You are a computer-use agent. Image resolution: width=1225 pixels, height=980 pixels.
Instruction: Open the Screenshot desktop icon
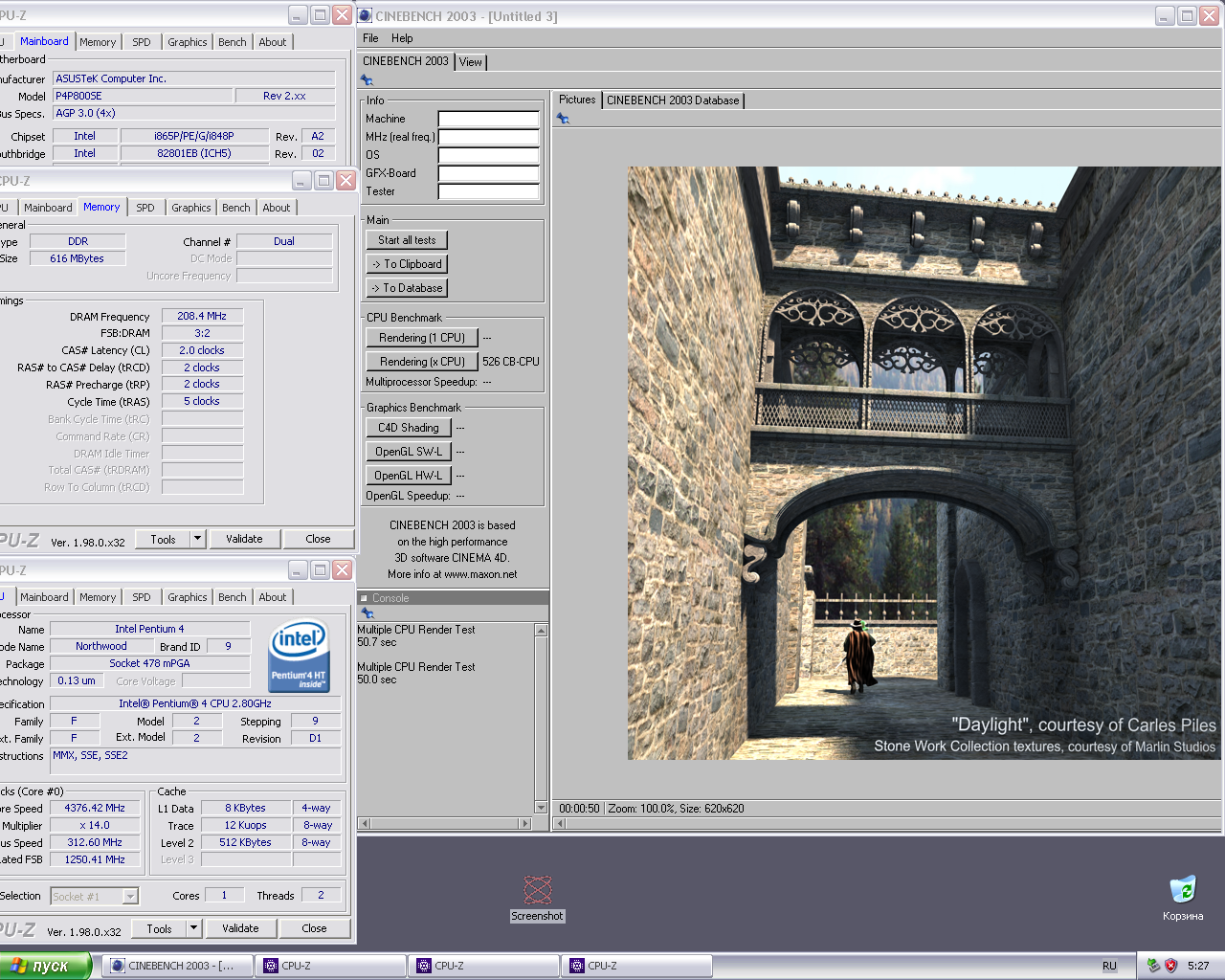click(537, 899)
